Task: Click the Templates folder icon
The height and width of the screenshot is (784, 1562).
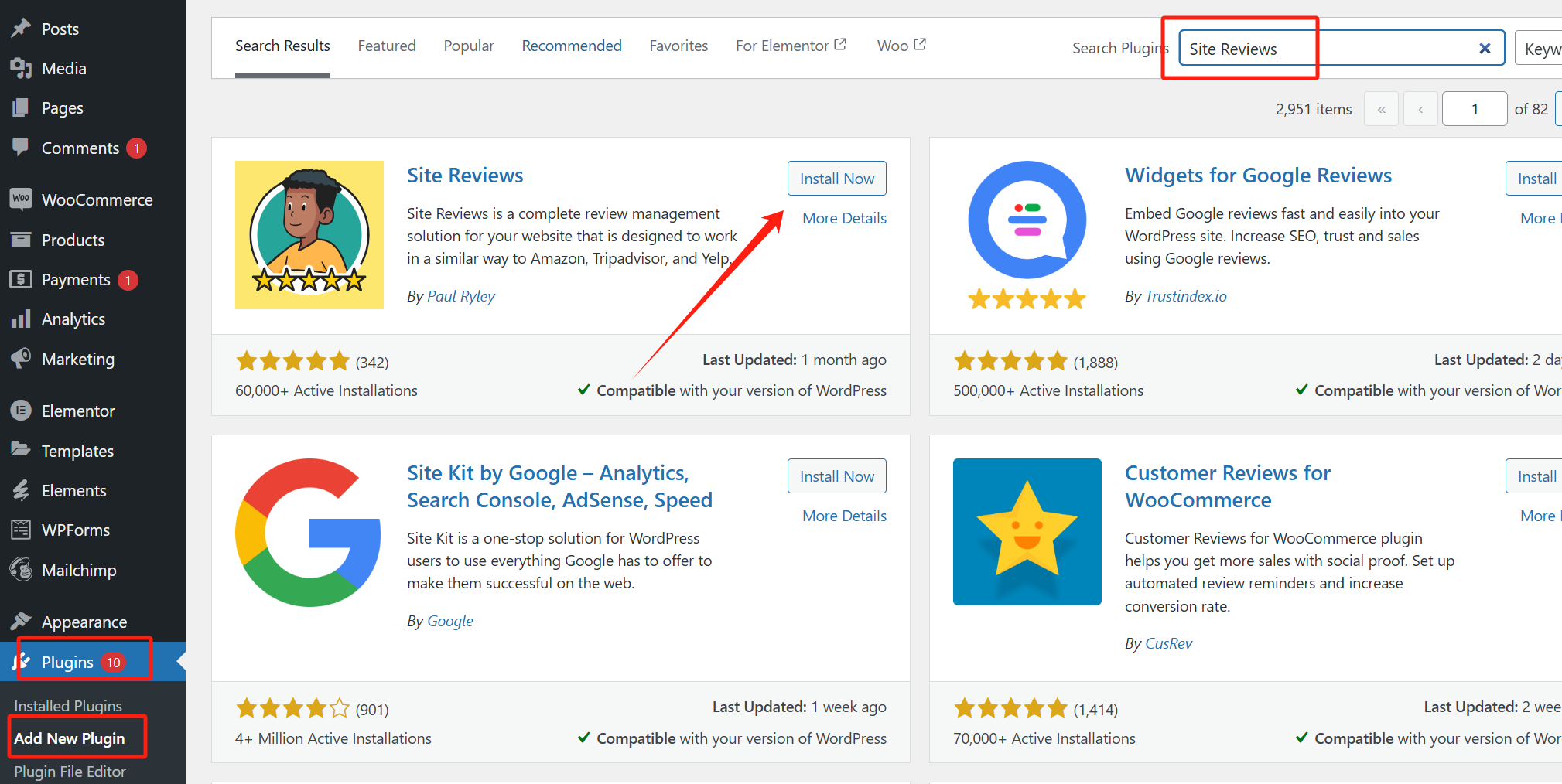Action: 21,450
